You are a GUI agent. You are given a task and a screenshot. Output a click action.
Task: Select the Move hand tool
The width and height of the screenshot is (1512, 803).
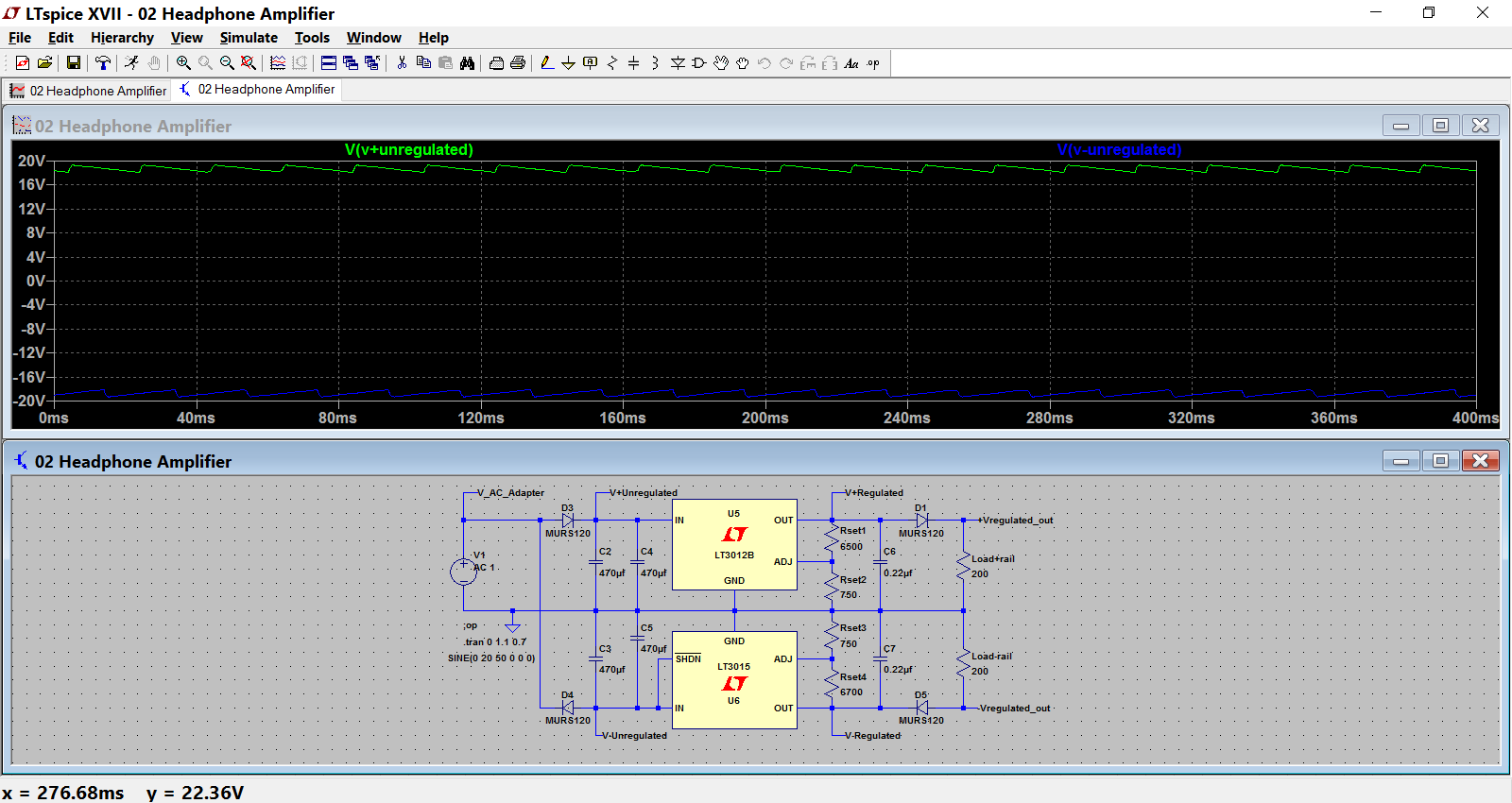click(721, 63)
